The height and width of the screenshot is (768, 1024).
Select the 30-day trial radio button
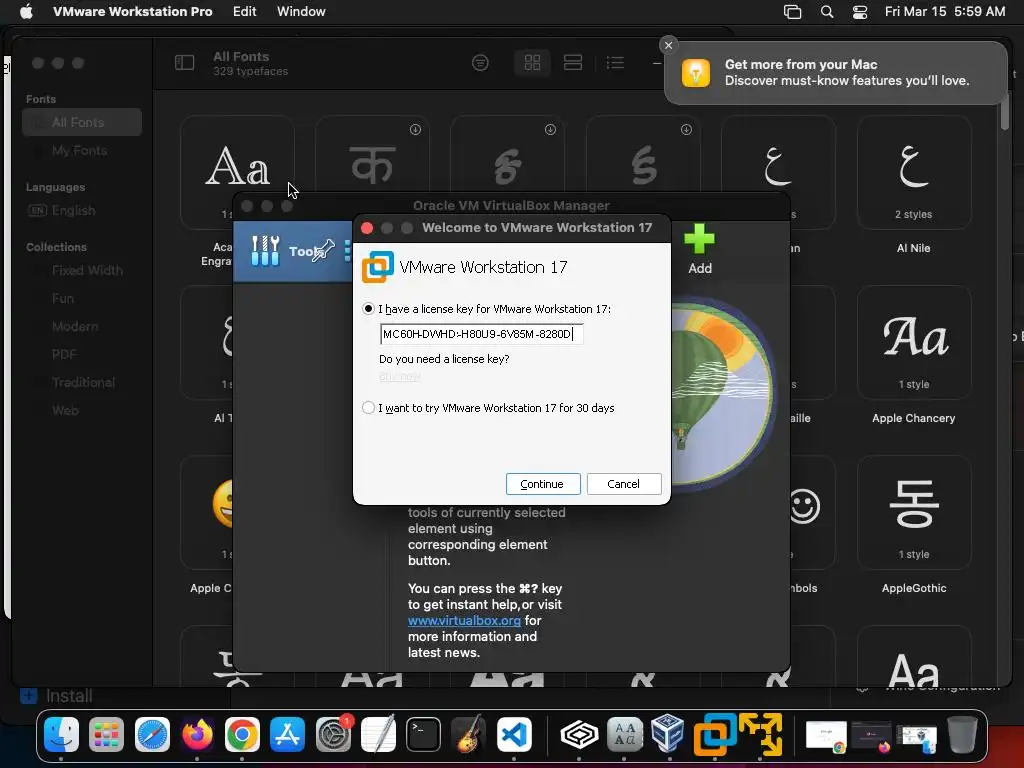[x=368, y=408]
